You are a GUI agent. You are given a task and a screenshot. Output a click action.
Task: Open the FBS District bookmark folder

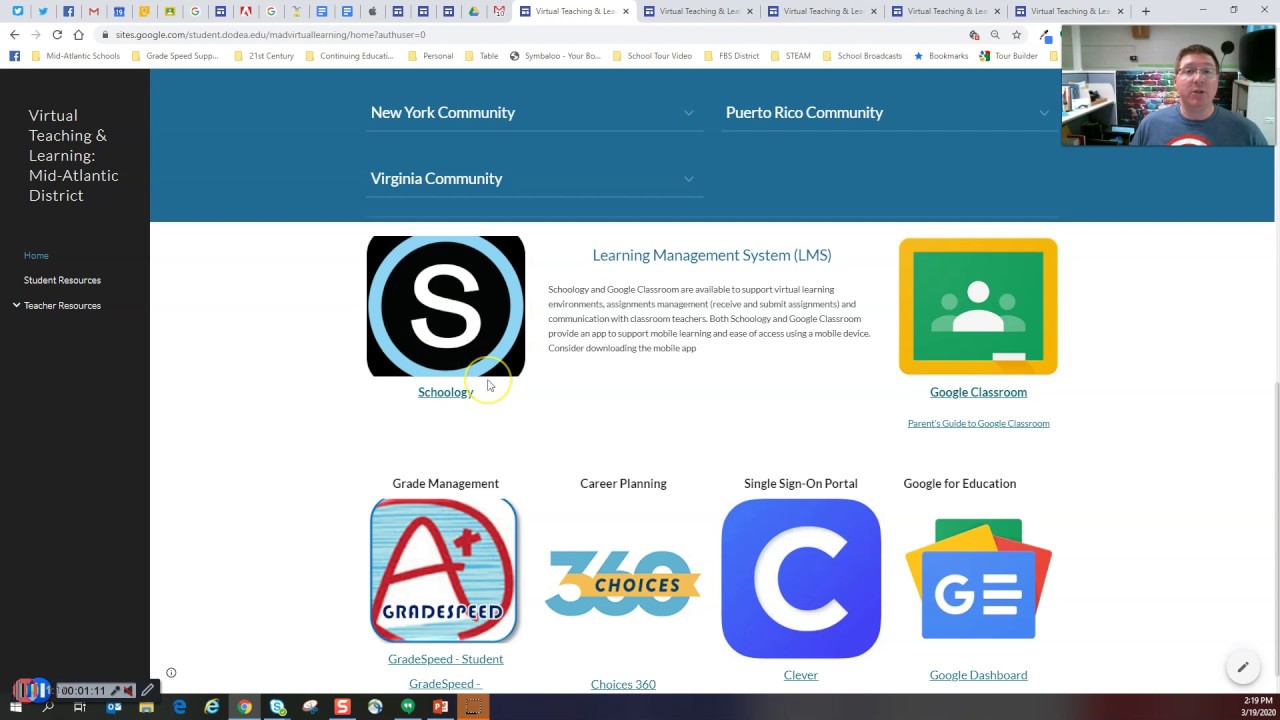click(x=732, y=56)
